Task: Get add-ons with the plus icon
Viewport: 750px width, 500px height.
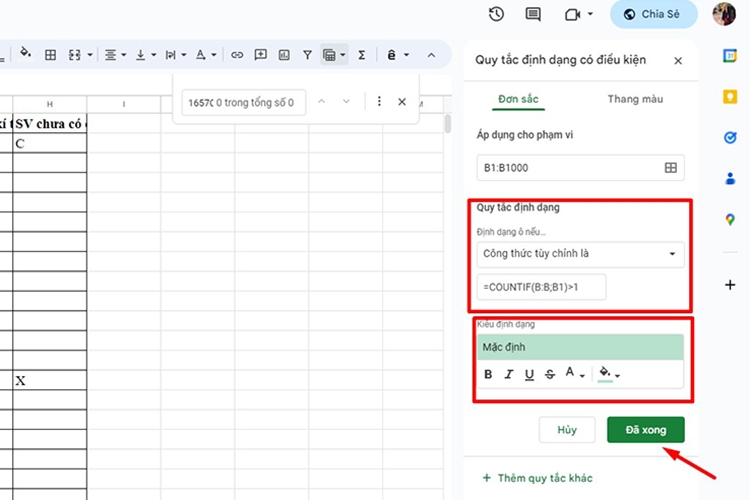Action: click(x=730, y=285)
